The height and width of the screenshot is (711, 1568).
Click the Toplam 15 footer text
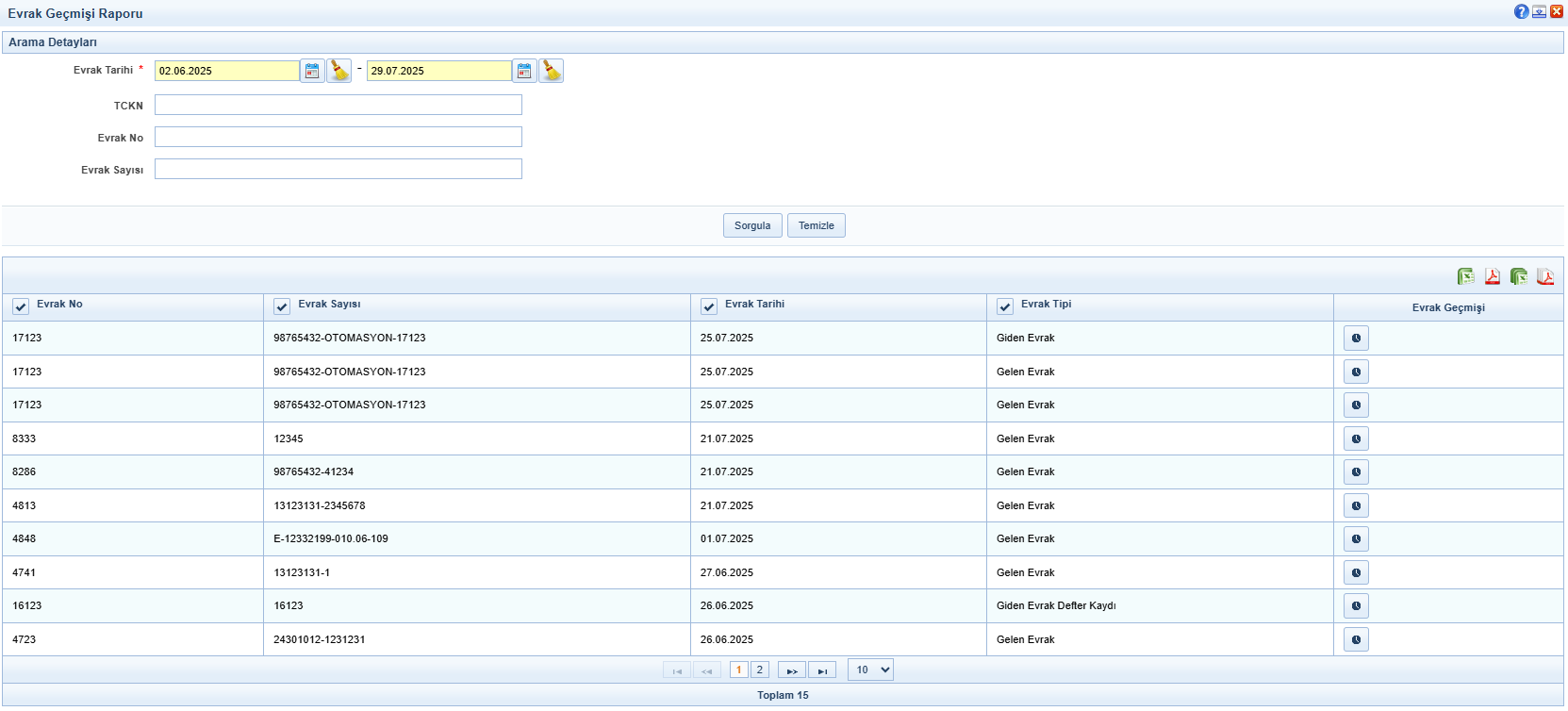[x=783, y=695]
